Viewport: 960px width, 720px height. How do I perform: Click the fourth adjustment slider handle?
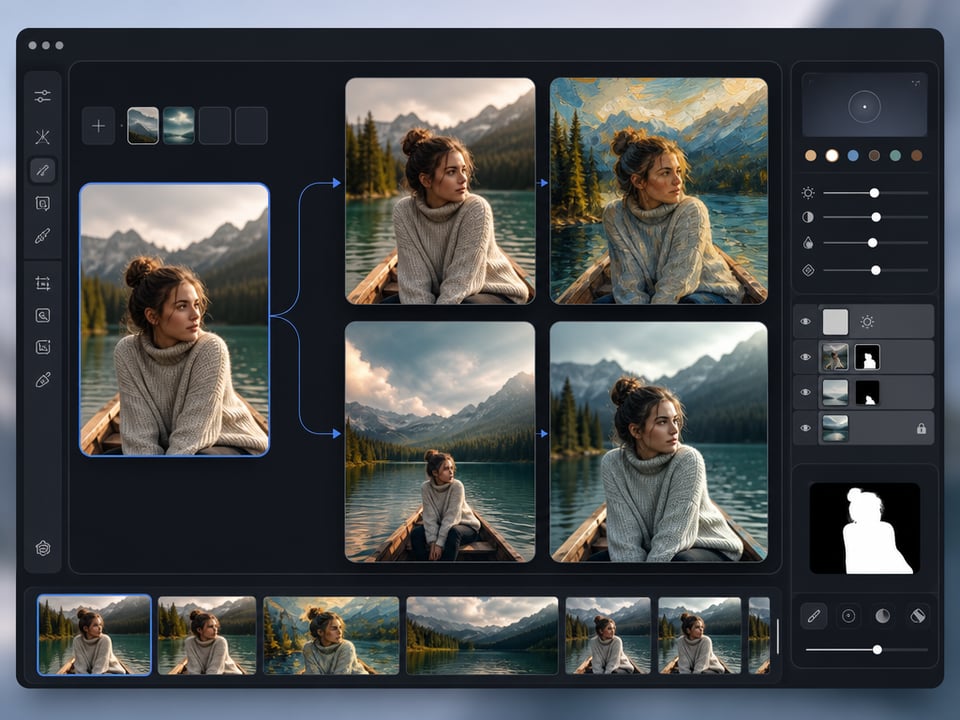click(876, 270)
